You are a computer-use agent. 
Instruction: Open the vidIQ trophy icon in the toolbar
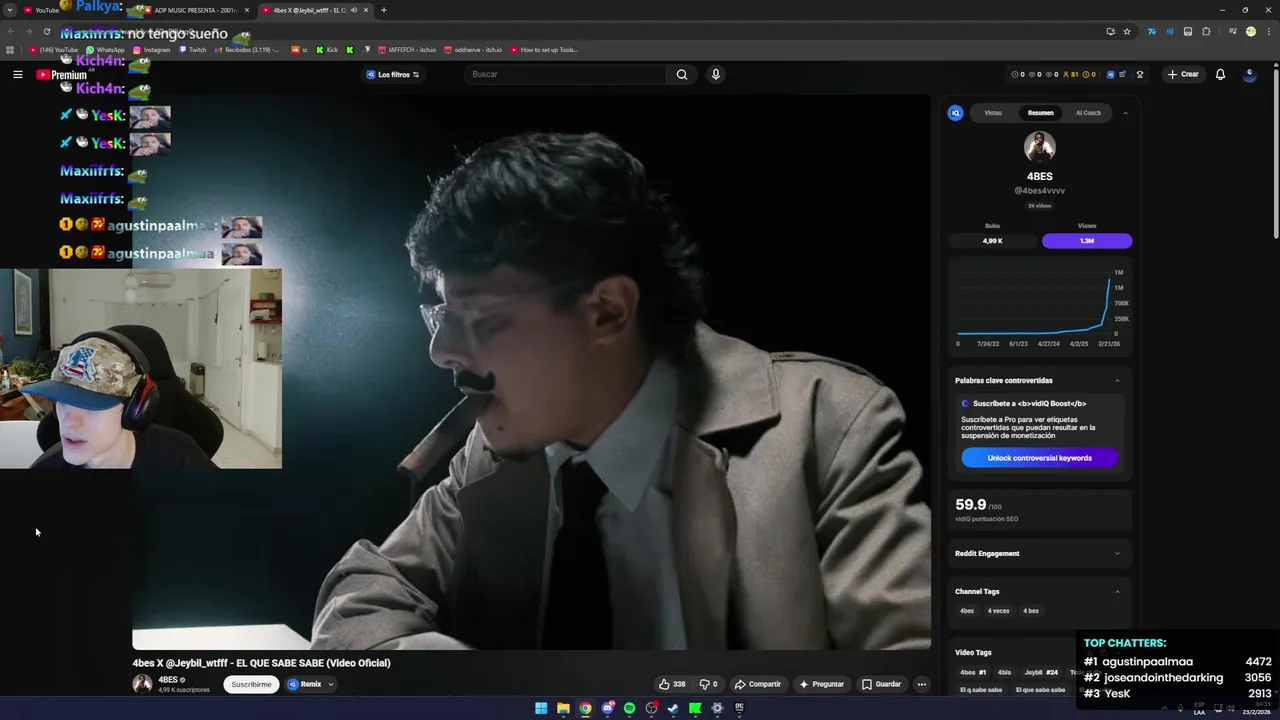point(1140,74)
